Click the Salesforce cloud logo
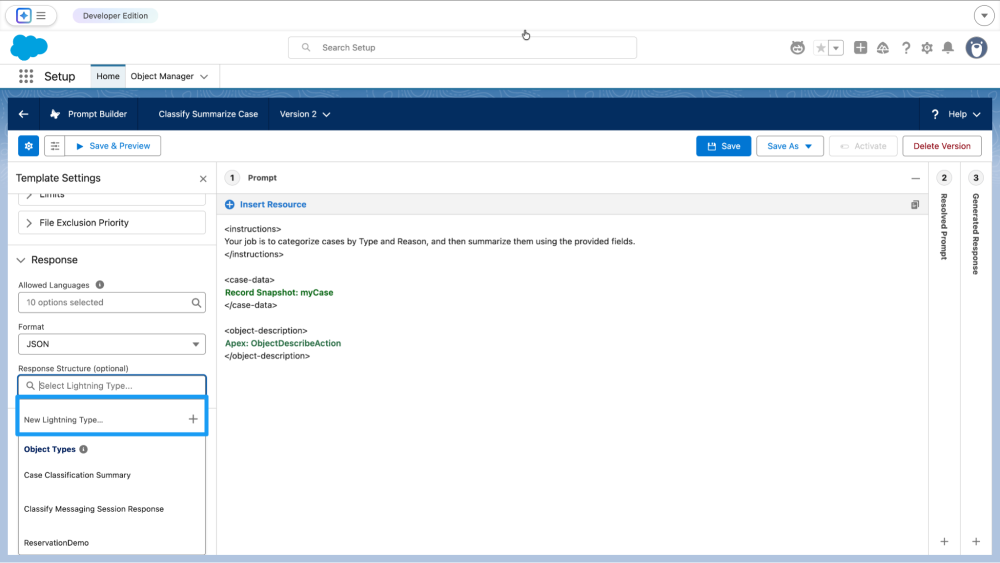Screen dimensions: 1000x563 tap(29, 47)
